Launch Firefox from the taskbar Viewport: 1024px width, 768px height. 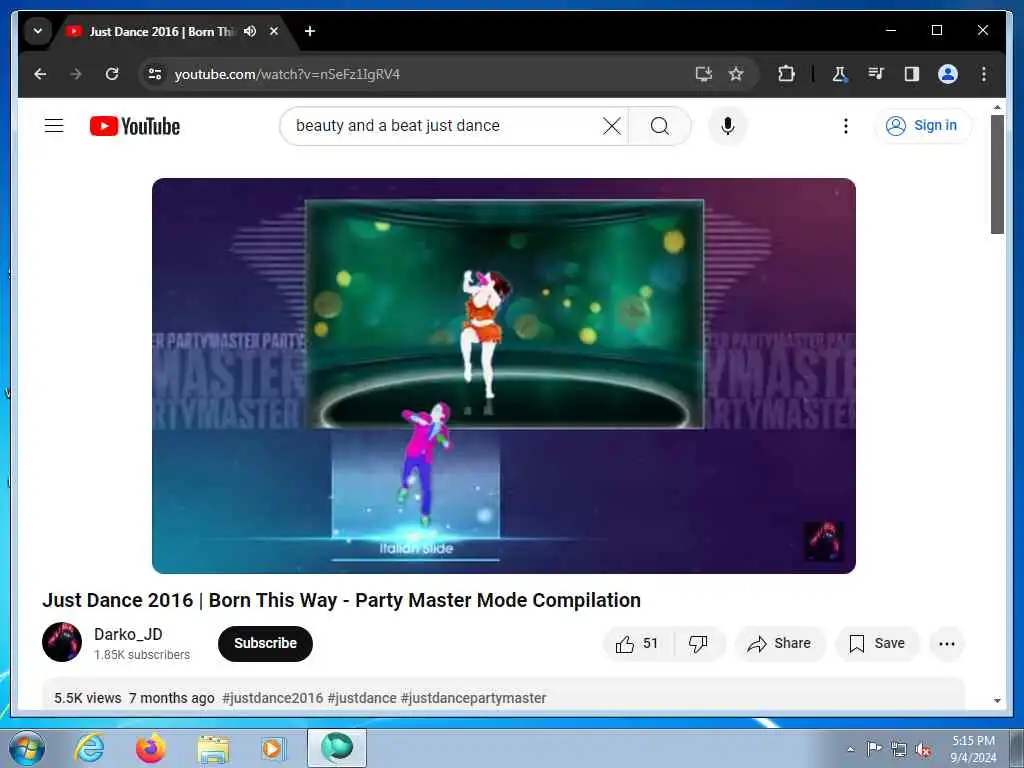(151, 748)
